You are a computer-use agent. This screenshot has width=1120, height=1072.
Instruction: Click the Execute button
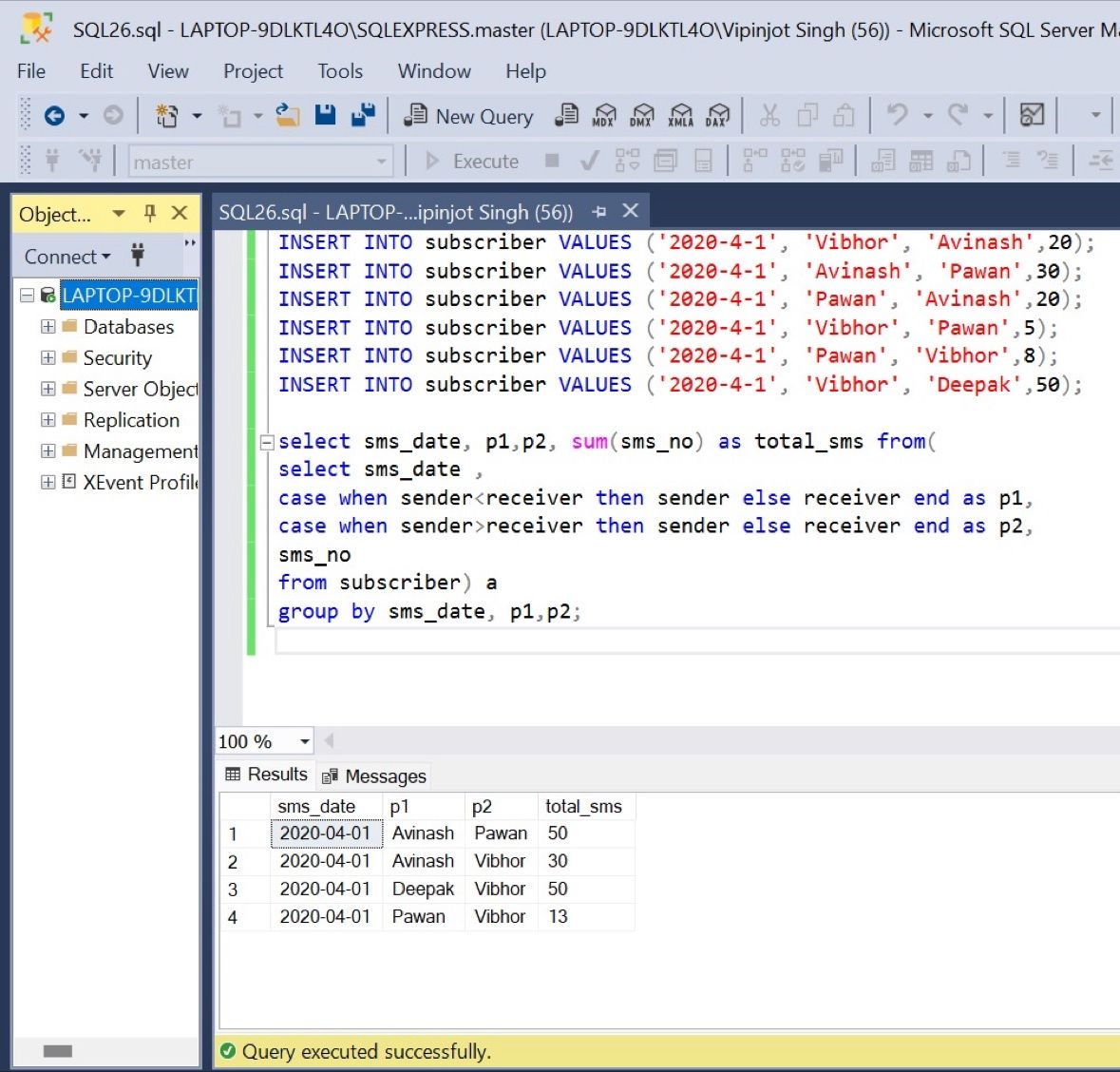[472, 162]
